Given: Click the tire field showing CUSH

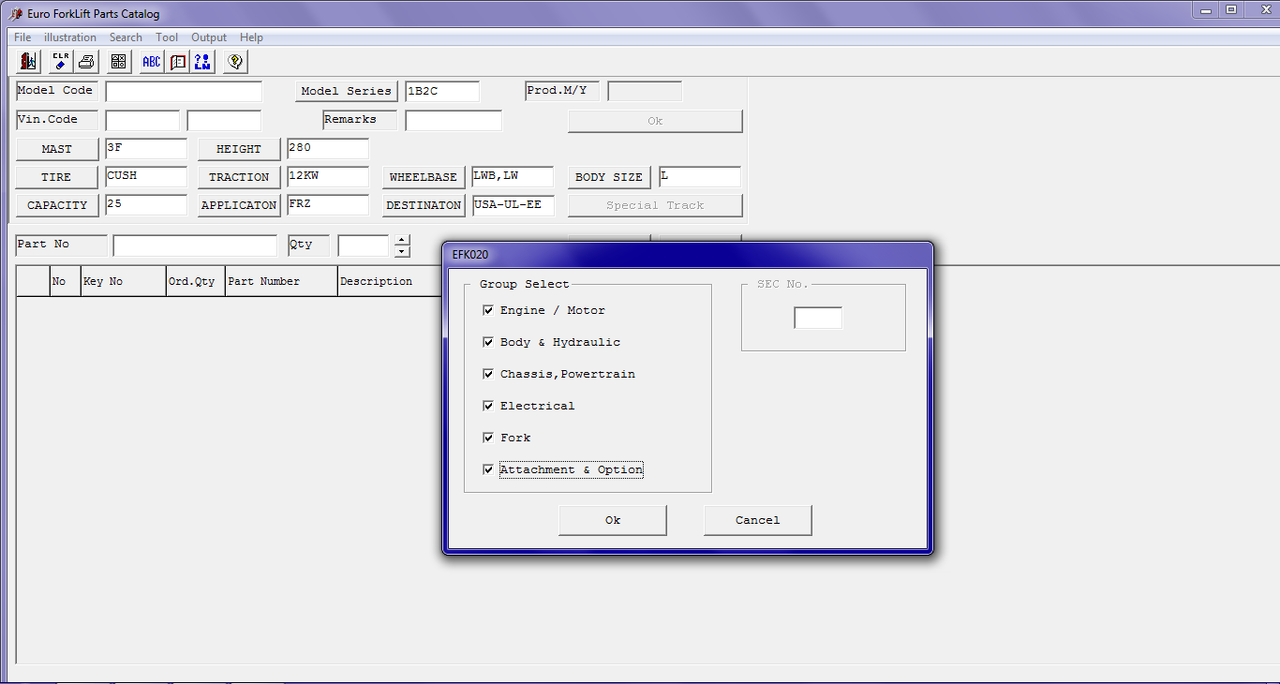Looking at the screenshot, I should [146, 176].
